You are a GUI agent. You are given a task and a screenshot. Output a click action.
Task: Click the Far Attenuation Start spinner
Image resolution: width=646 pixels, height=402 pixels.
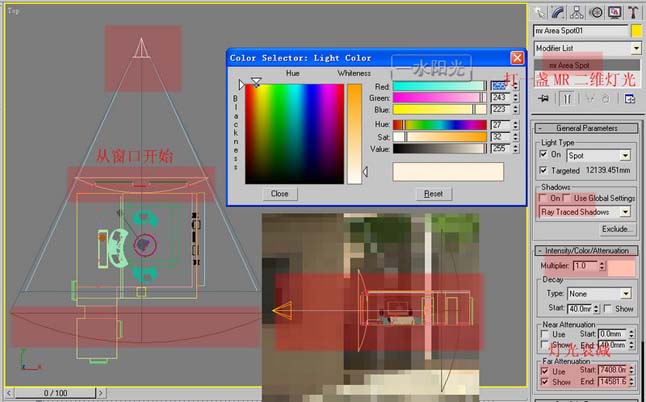[x=632, y=370]
